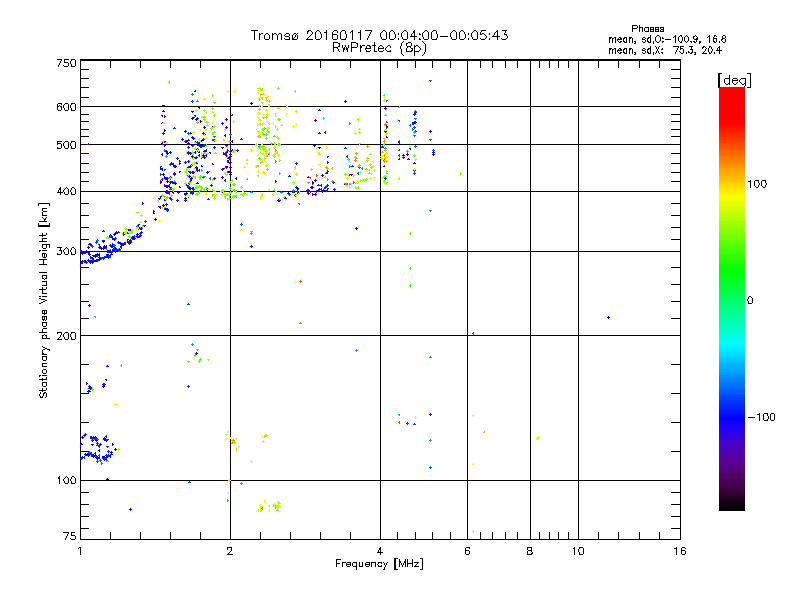Click the y-axis label "200"
Screen dimensions: 800x600
click(66, 336)
